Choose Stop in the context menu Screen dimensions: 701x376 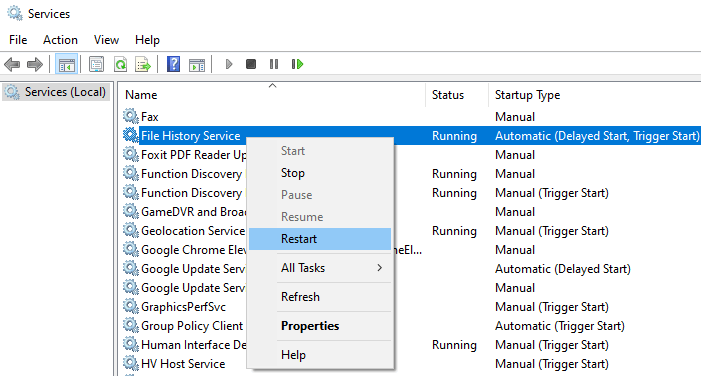[320, 173]
